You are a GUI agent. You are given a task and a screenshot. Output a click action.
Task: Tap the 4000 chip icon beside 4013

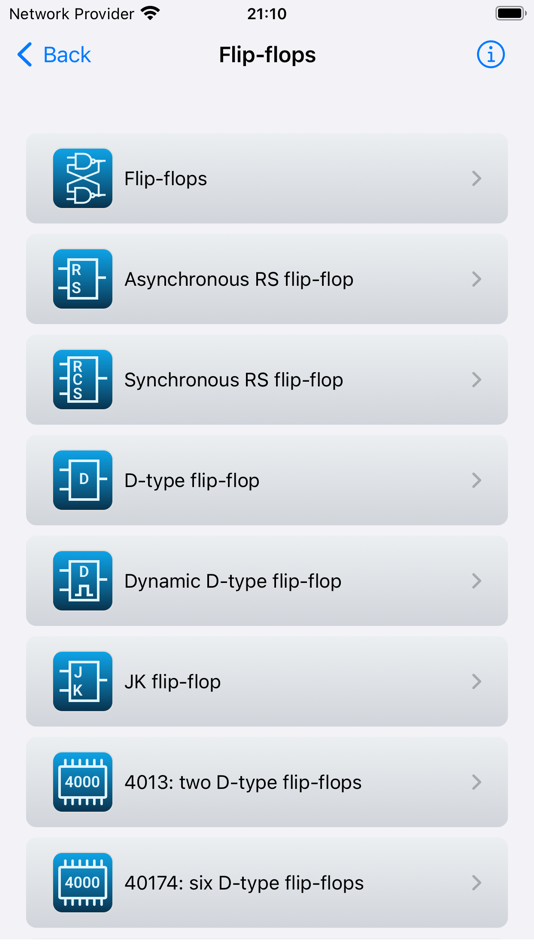point(82,782)
